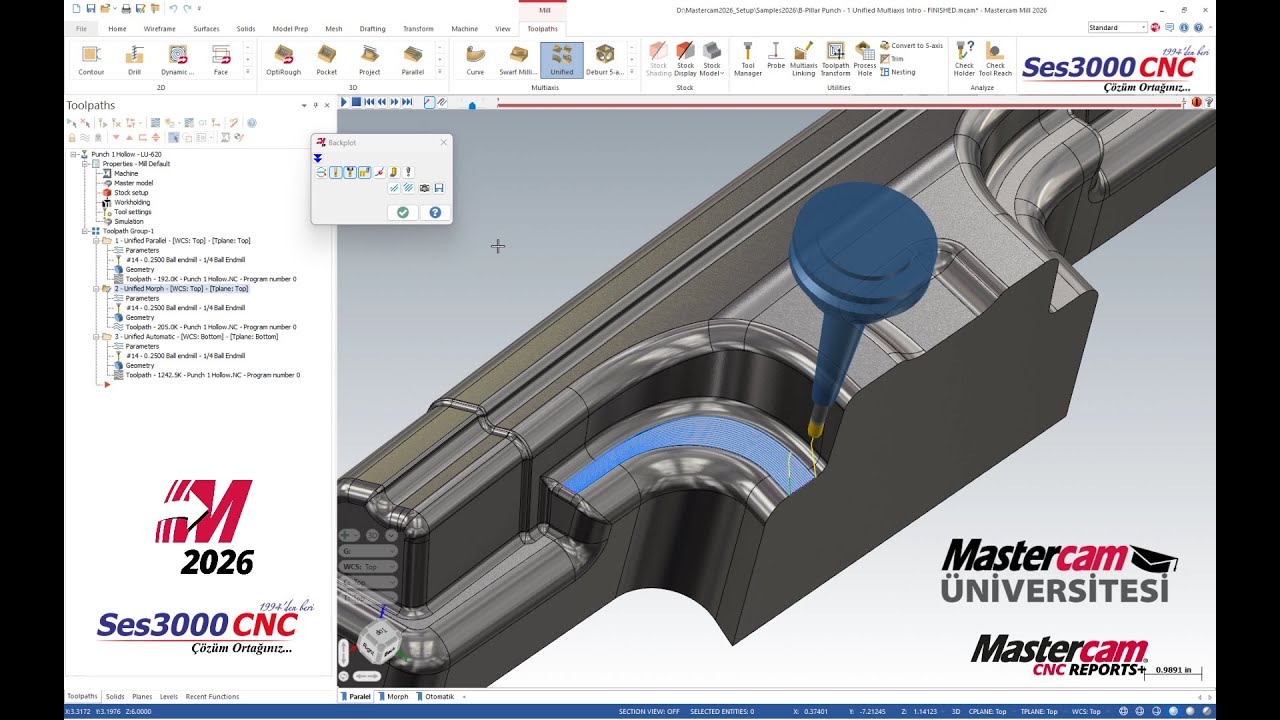Image resolution: width=1280 pixels, height=720 pixels.
Task: Open the Tool Manager
Action: 748,60
